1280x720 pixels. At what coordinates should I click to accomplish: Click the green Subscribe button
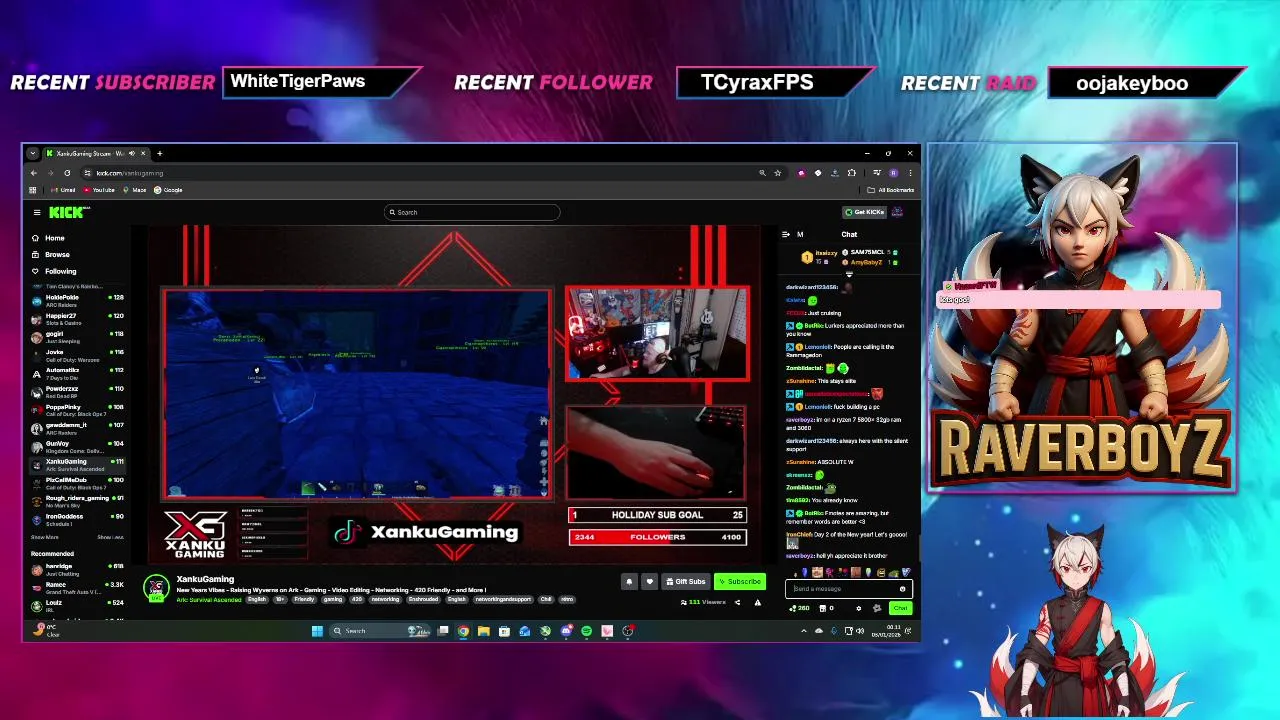click(x=740, y=582)
